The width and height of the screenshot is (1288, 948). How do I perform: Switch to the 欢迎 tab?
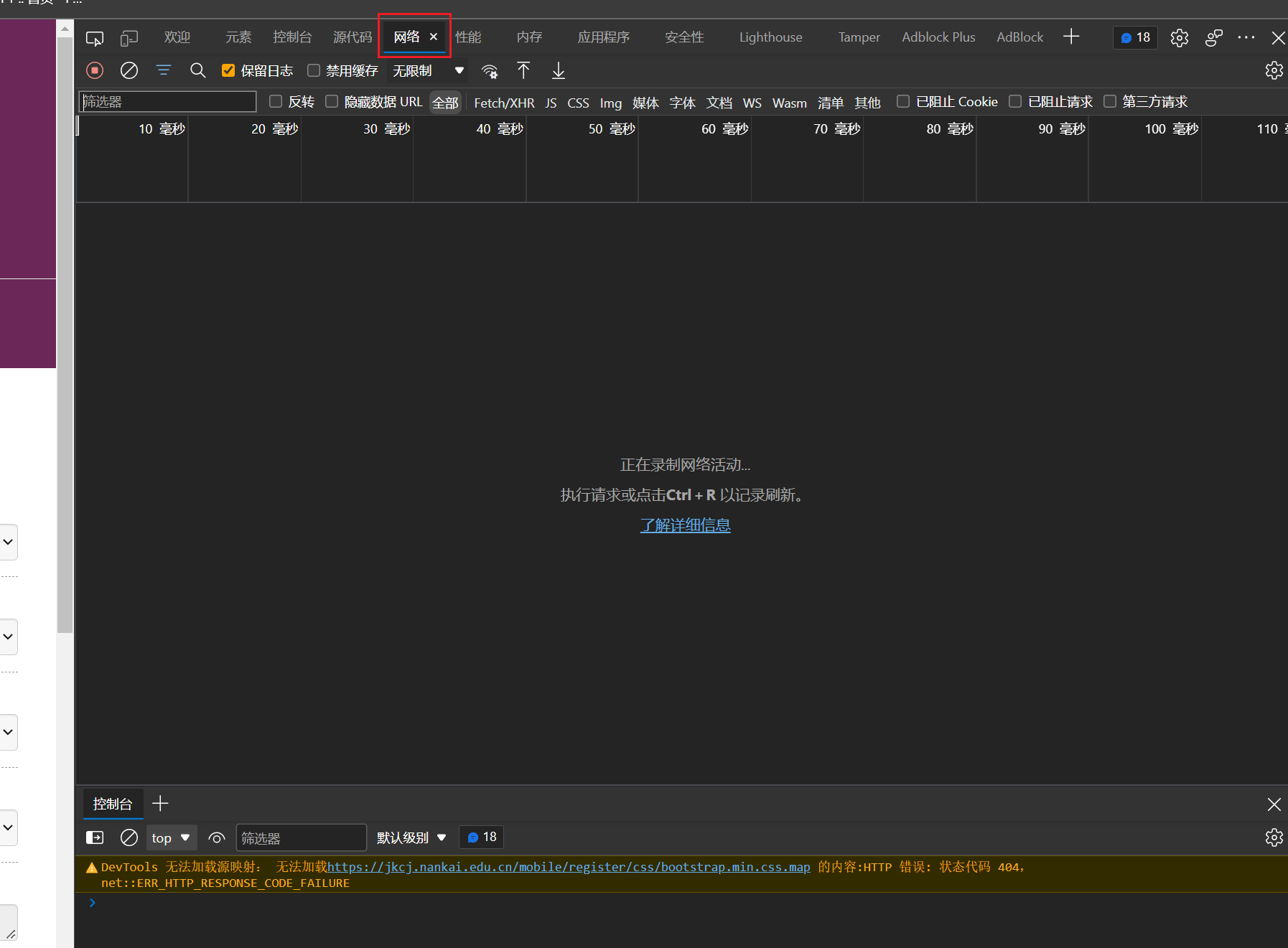pos(177,37)
